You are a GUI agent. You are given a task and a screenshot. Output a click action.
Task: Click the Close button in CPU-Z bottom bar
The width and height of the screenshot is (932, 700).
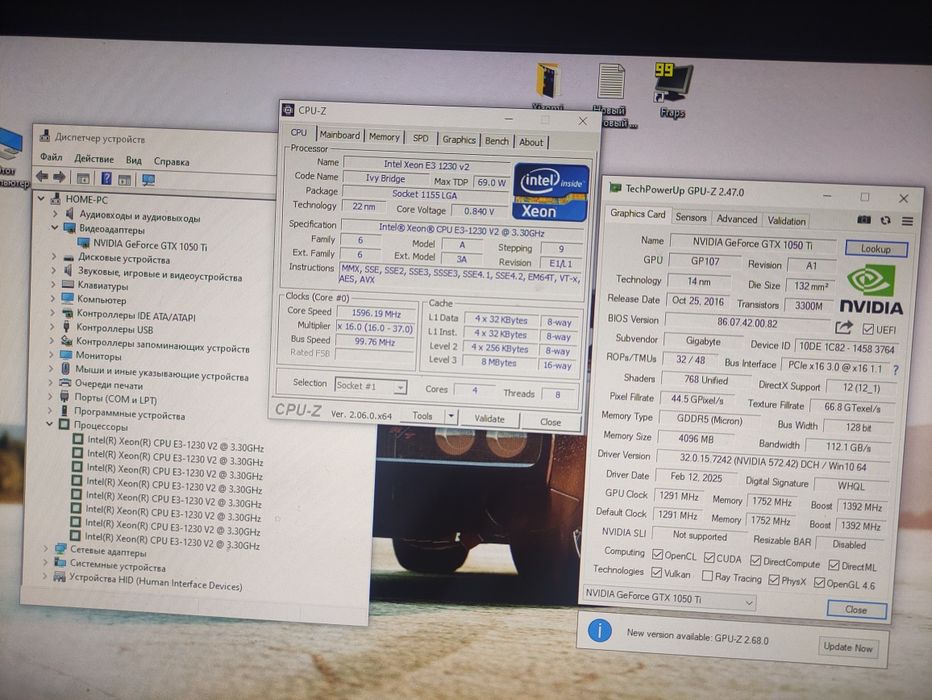[550, 421]
